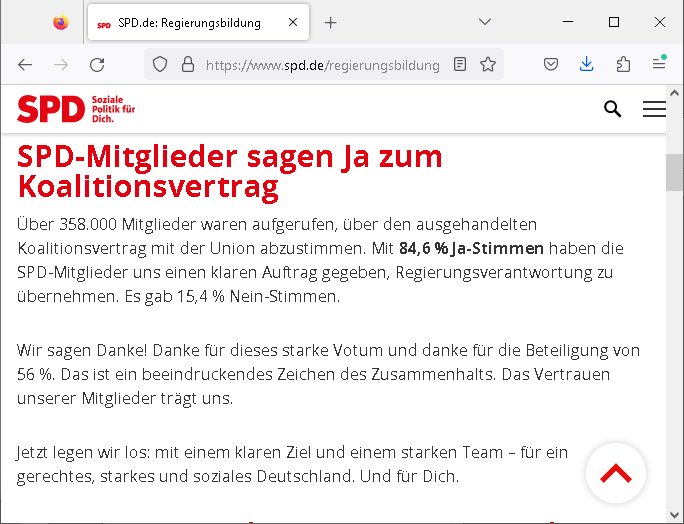The height and width of the screenshot is (524, 684).
Task: Reload the current page
Action: coord(97,65)
